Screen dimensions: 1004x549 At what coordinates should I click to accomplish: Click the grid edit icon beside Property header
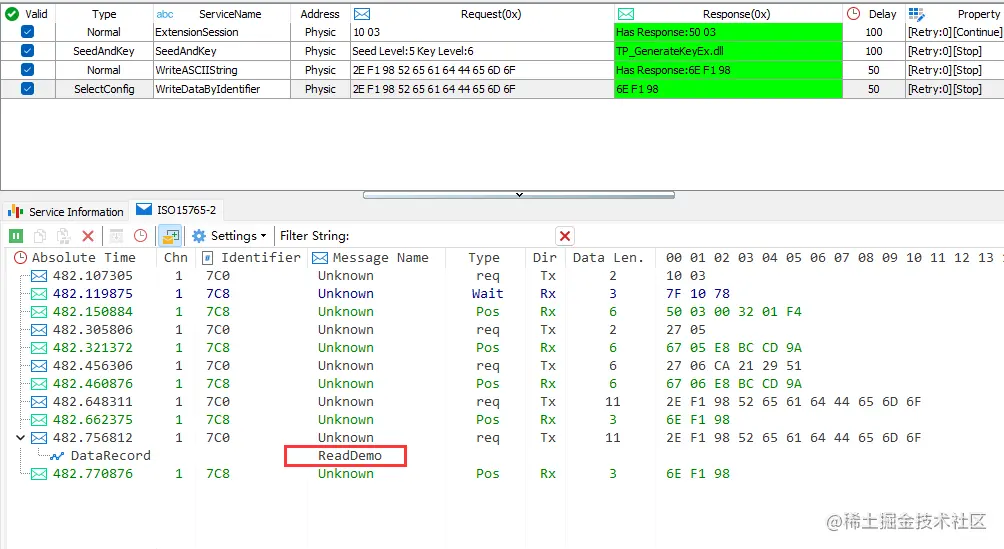click(x=916, y=14)
